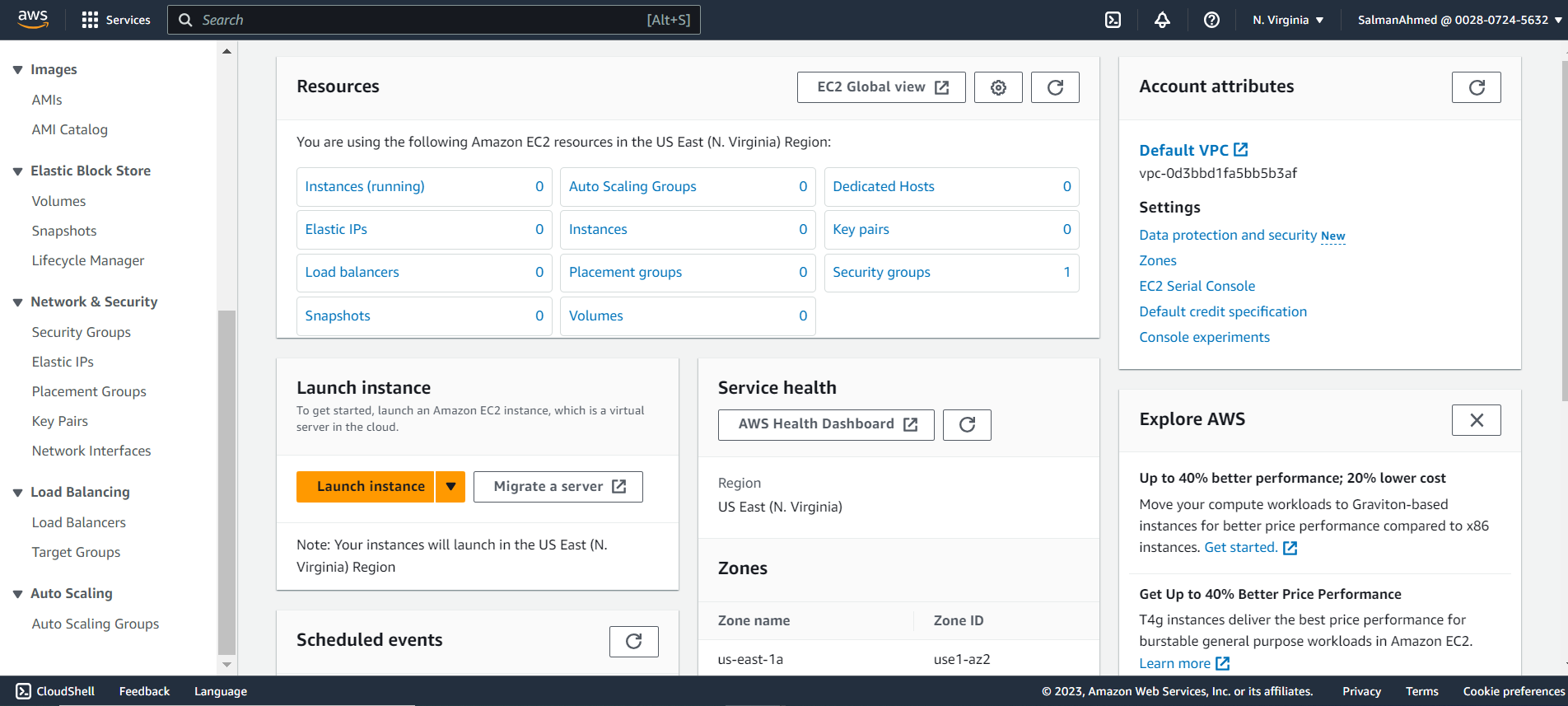Open AMI Catalog in sidebar
The height and width of the screenshot is (706, 1568).
coord(70,129)
